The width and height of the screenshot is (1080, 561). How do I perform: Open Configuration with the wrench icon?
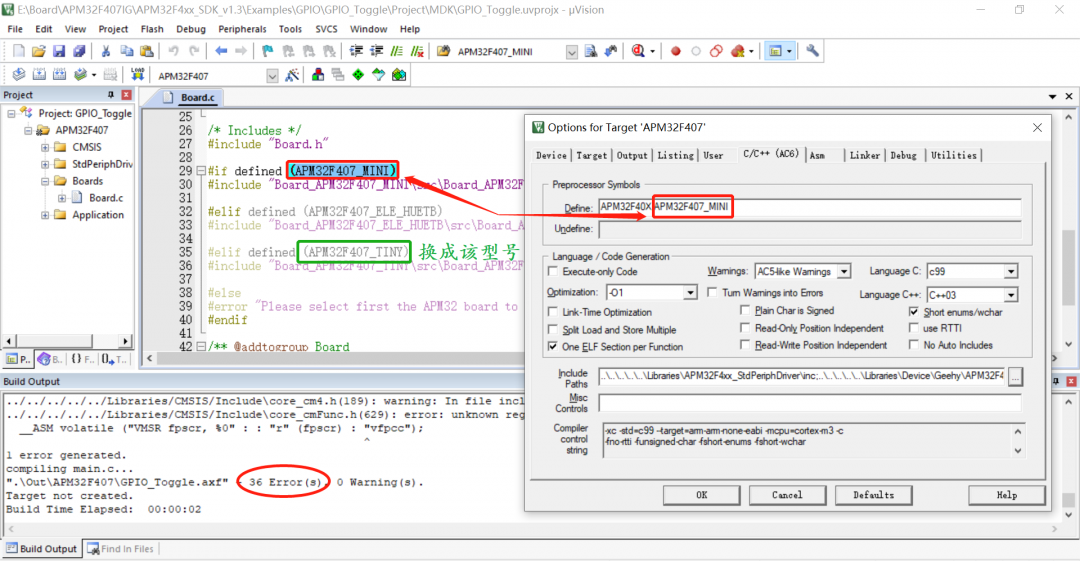(813, 51)
